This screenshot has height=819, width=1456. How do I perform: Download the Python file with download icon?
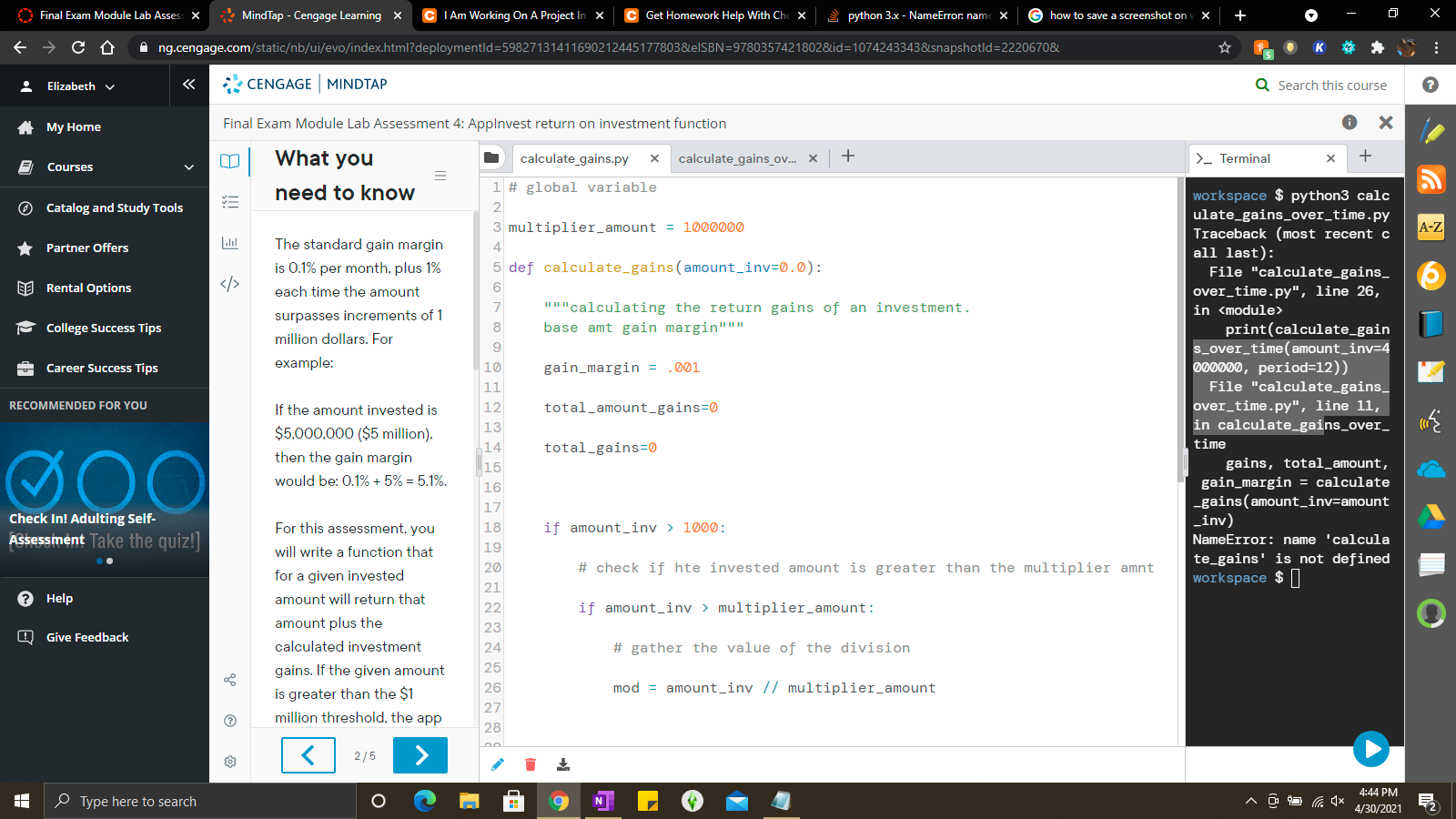tap(563, 764)
